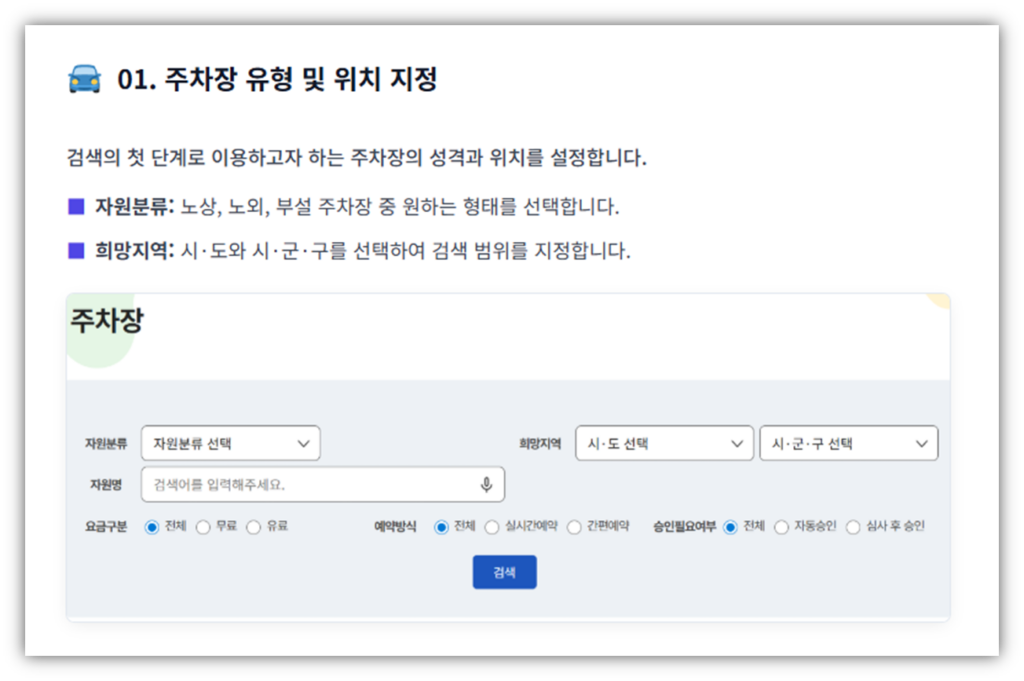Click the car emoji in the section heading
1024x681 pixels.
pyautogui.click(x=84, y=79)
